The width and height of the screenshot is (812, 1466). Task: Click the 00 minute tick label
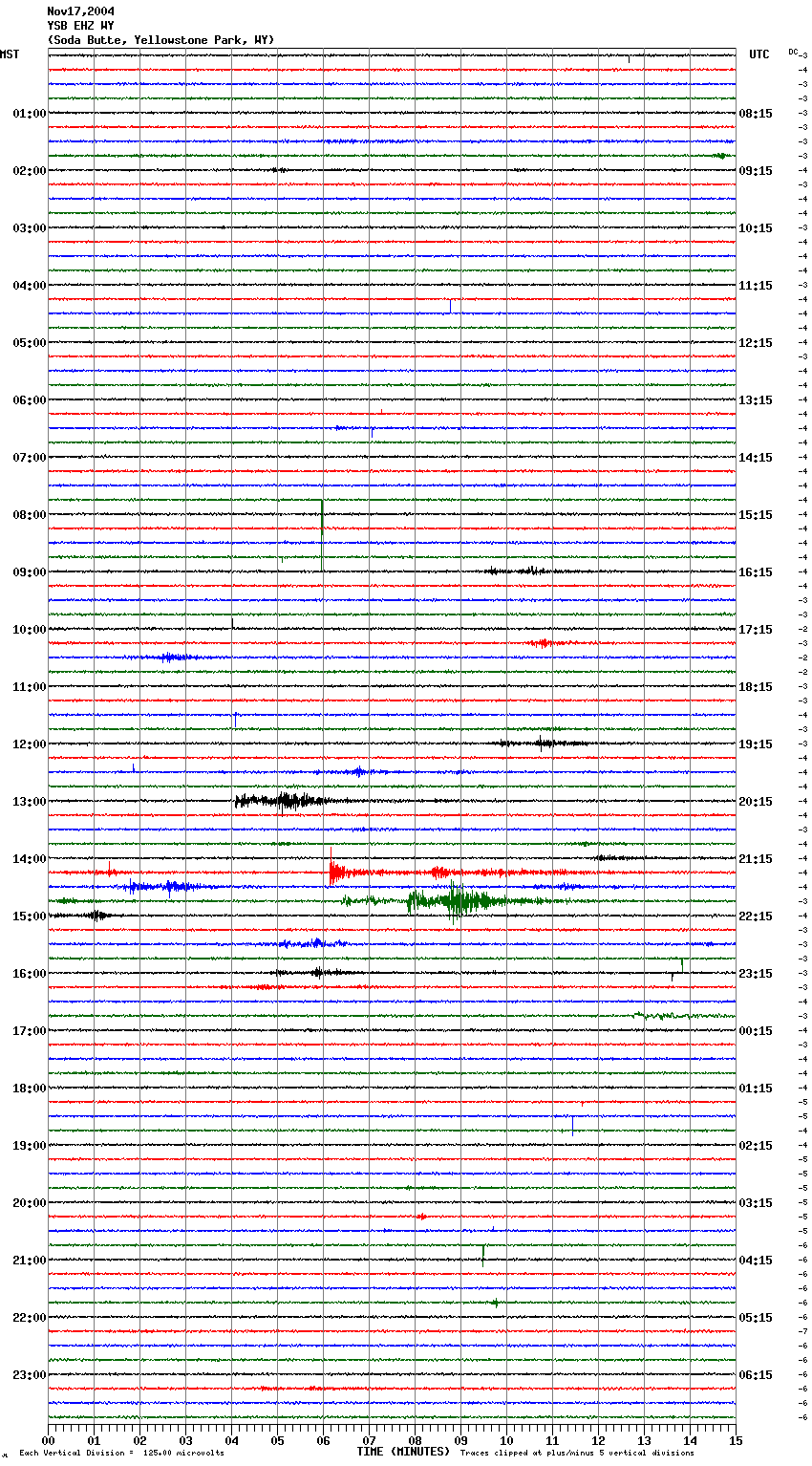[x=48, y=1440]
